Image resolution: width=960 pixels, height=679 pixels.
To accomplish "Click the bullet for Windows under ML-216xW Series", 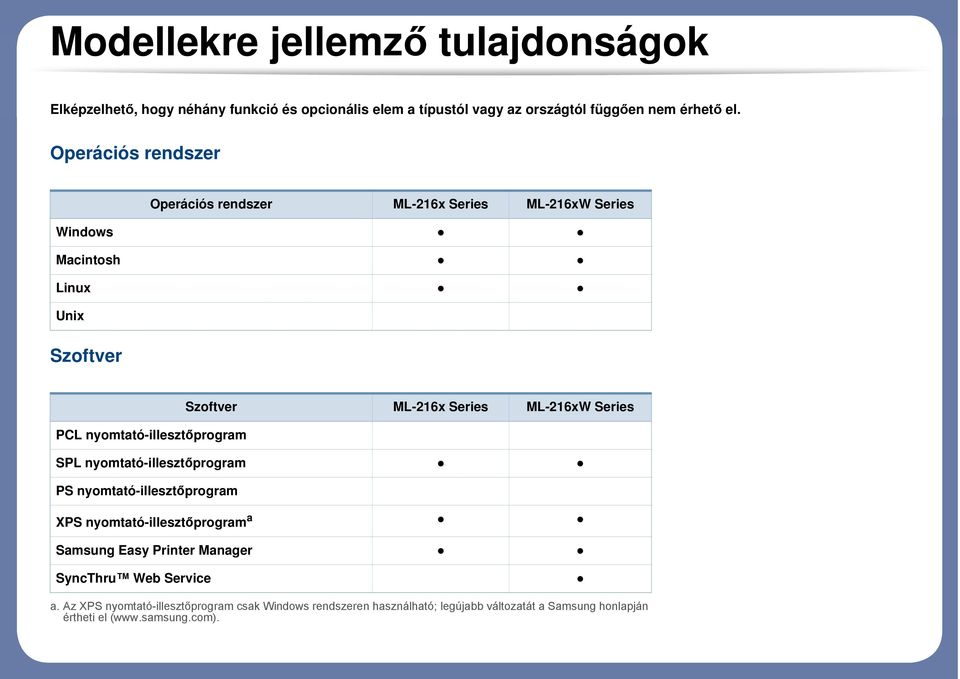I will (580, 233).
